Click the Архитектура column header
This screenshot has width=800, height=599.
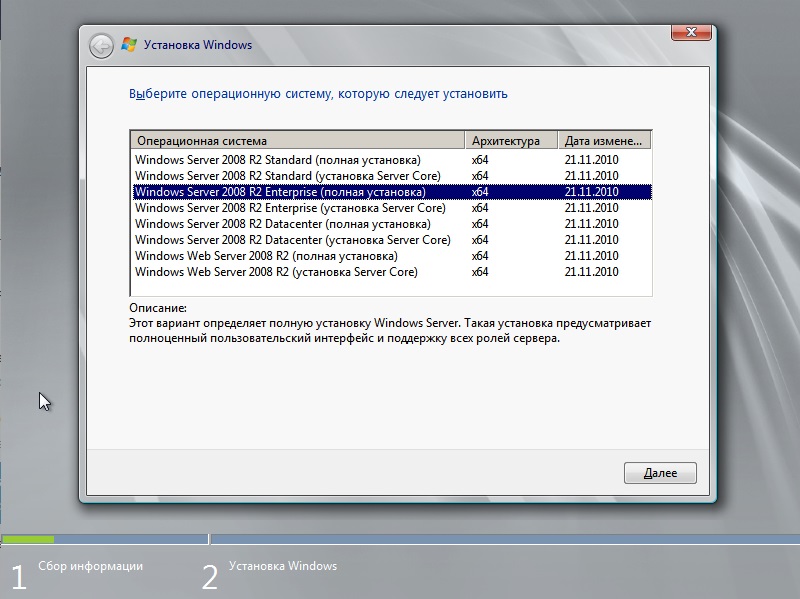tap(511, 141)
